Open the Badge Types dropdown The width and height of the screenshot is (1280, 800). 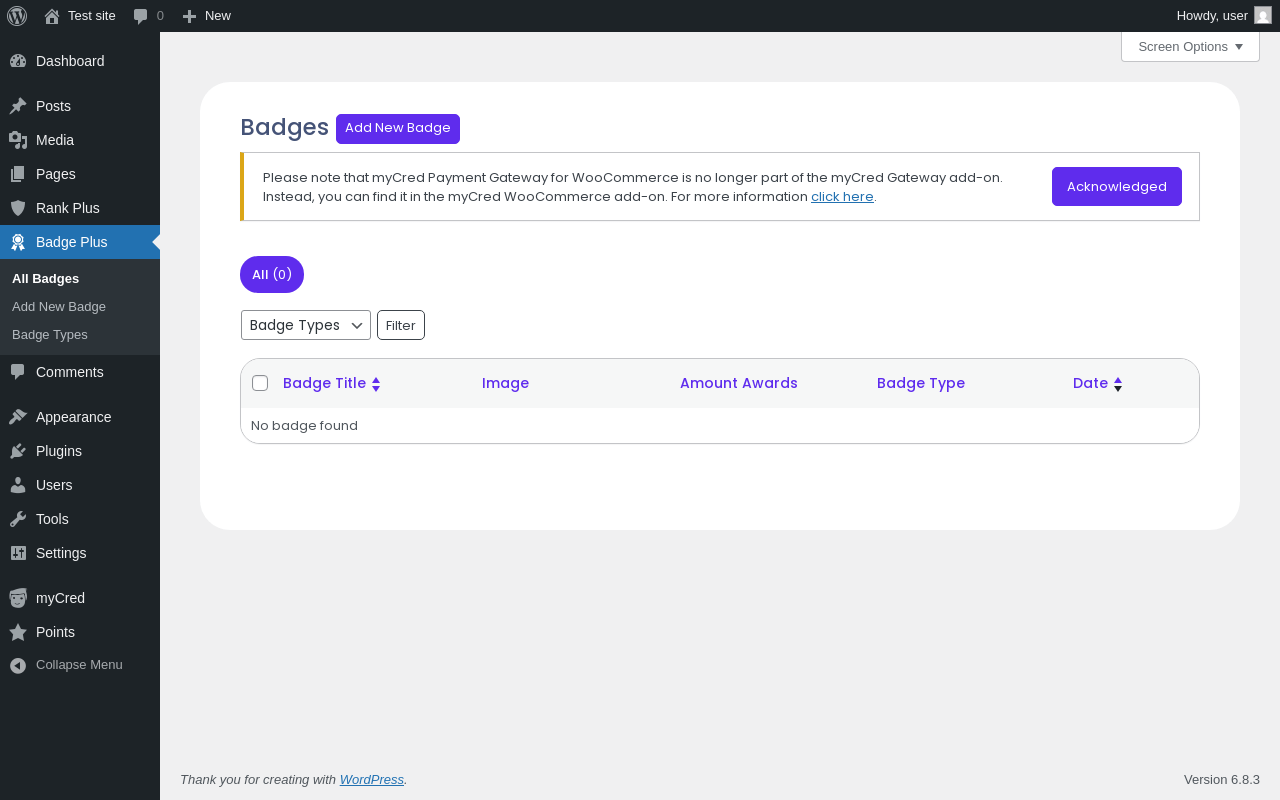coord(305,325)
